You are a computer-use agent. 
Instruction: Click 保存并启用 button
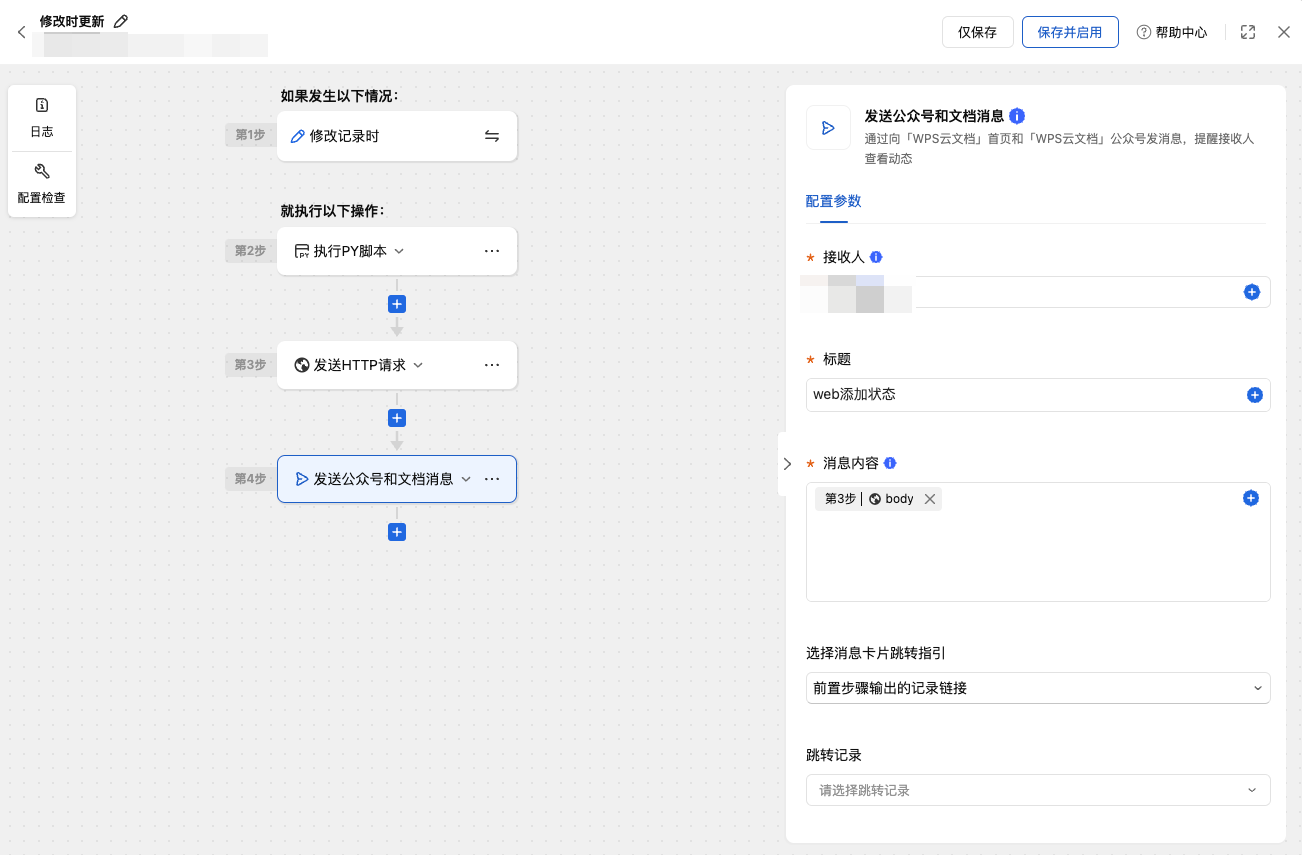[1070, 32]
